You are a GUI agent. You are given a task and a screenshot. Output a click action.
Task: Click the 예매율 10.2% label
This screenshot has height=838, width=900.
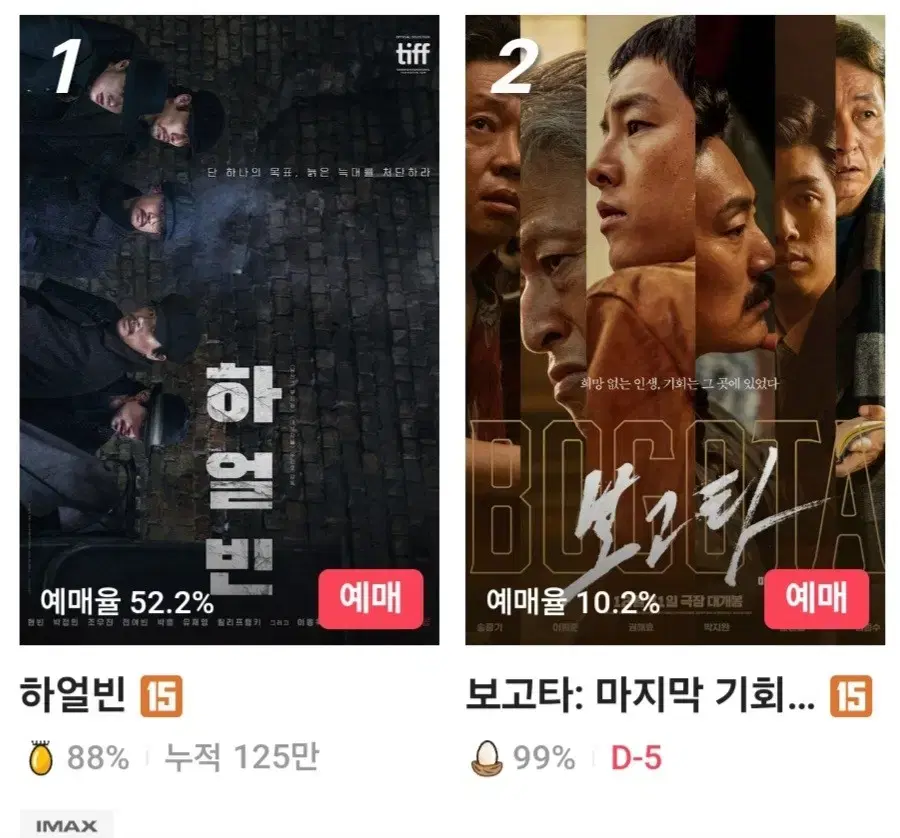(x=573, y=602)
